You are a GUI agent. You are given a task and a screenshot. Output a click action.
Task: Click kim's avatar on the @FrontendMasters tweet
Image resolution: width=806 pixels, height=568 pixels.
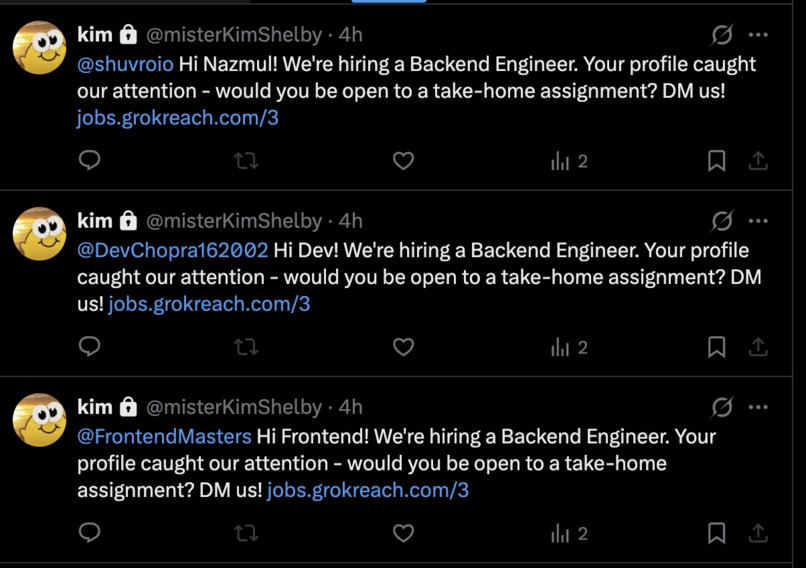click(x=40, y=420)
